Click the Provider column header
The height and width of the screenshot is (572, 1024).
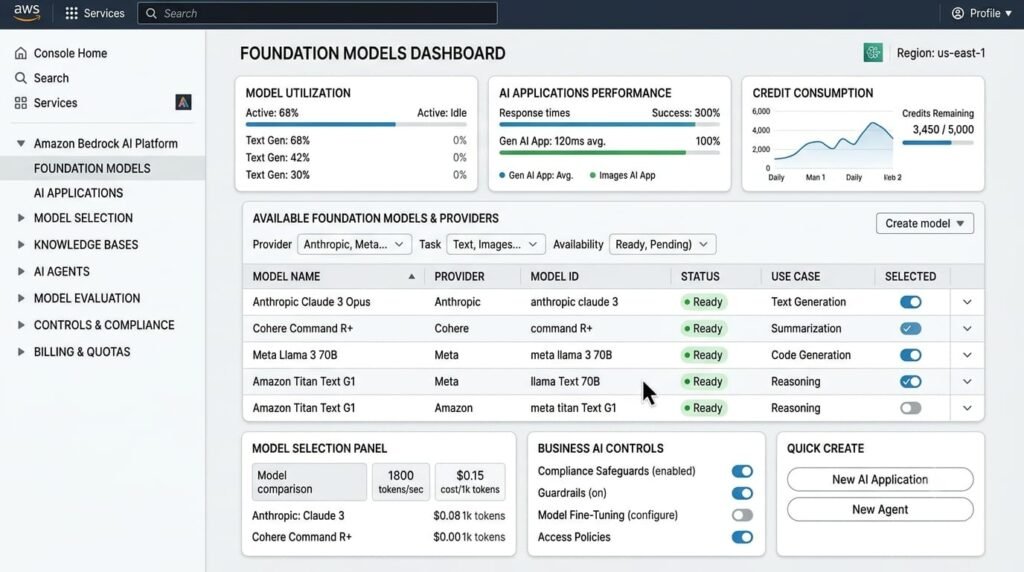(x=459, y=276)
